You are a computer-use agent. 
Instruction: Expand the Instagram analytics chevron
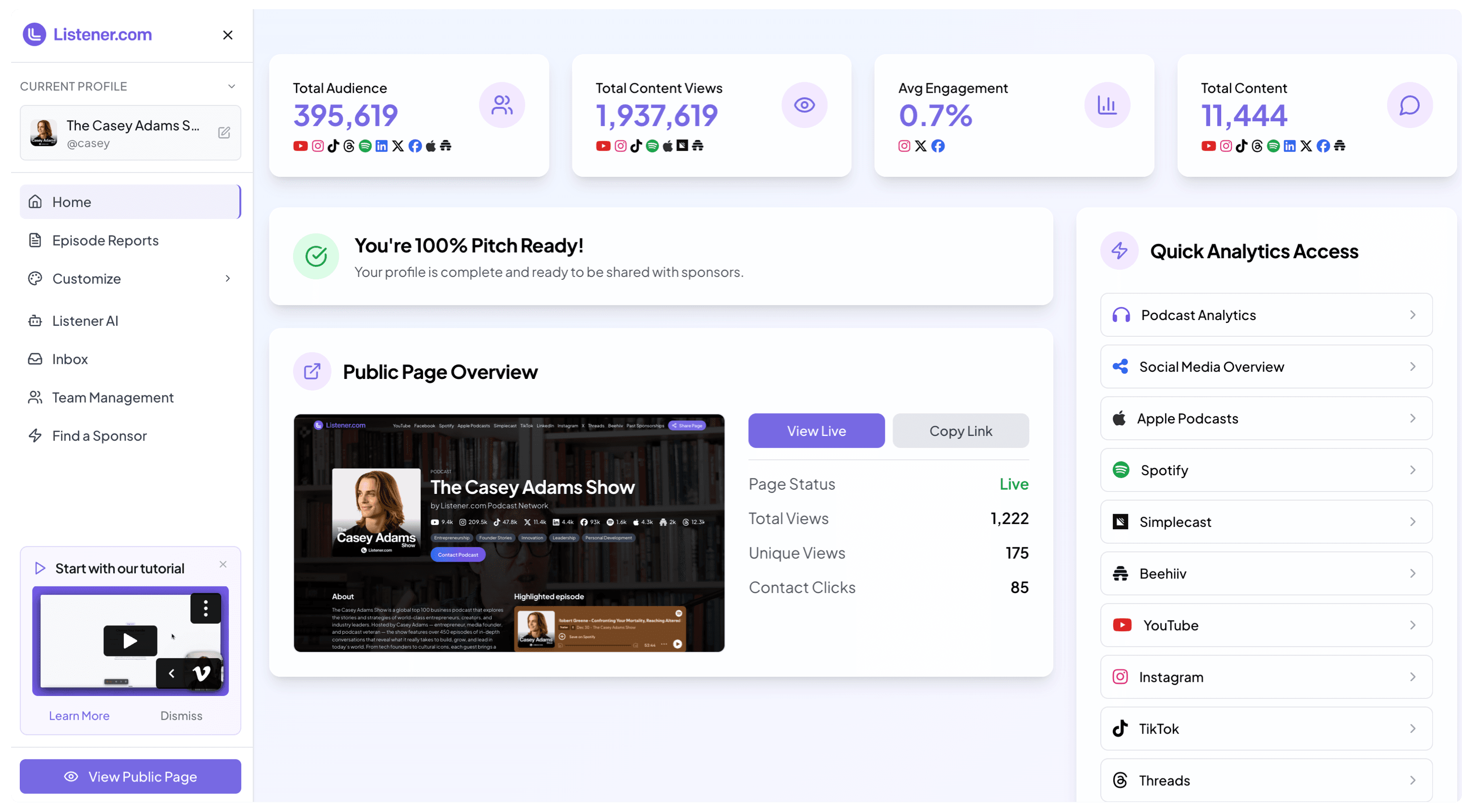(x=1413, y=677)
